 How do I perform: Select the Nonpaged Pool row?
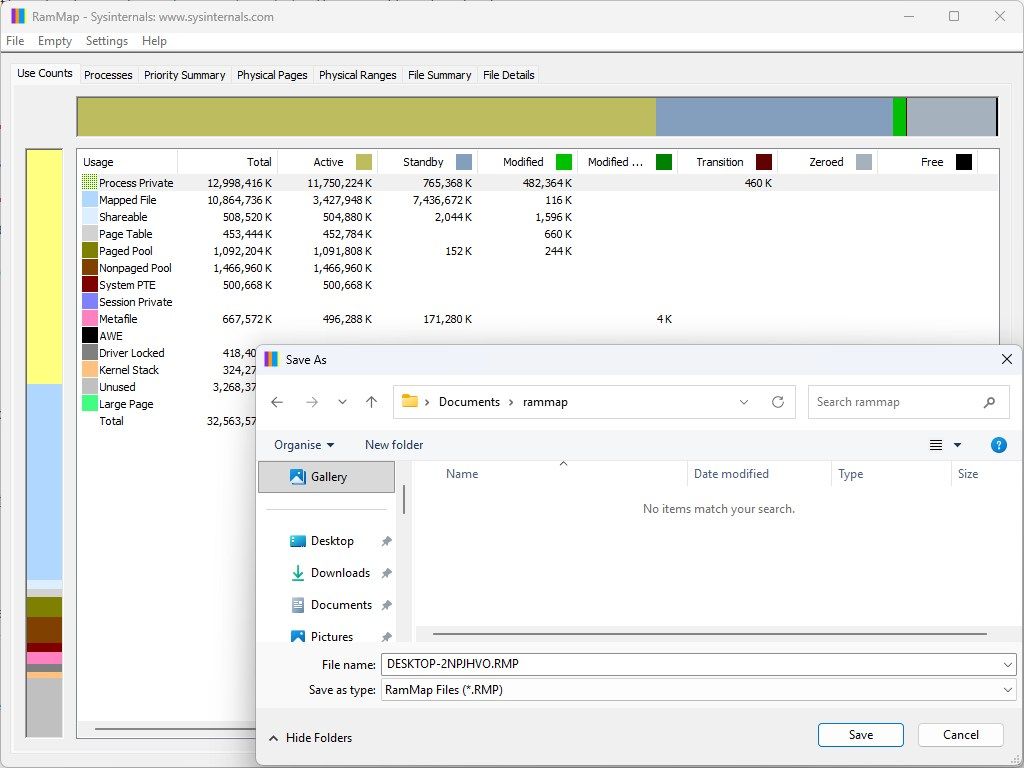(x=539, y=268)
